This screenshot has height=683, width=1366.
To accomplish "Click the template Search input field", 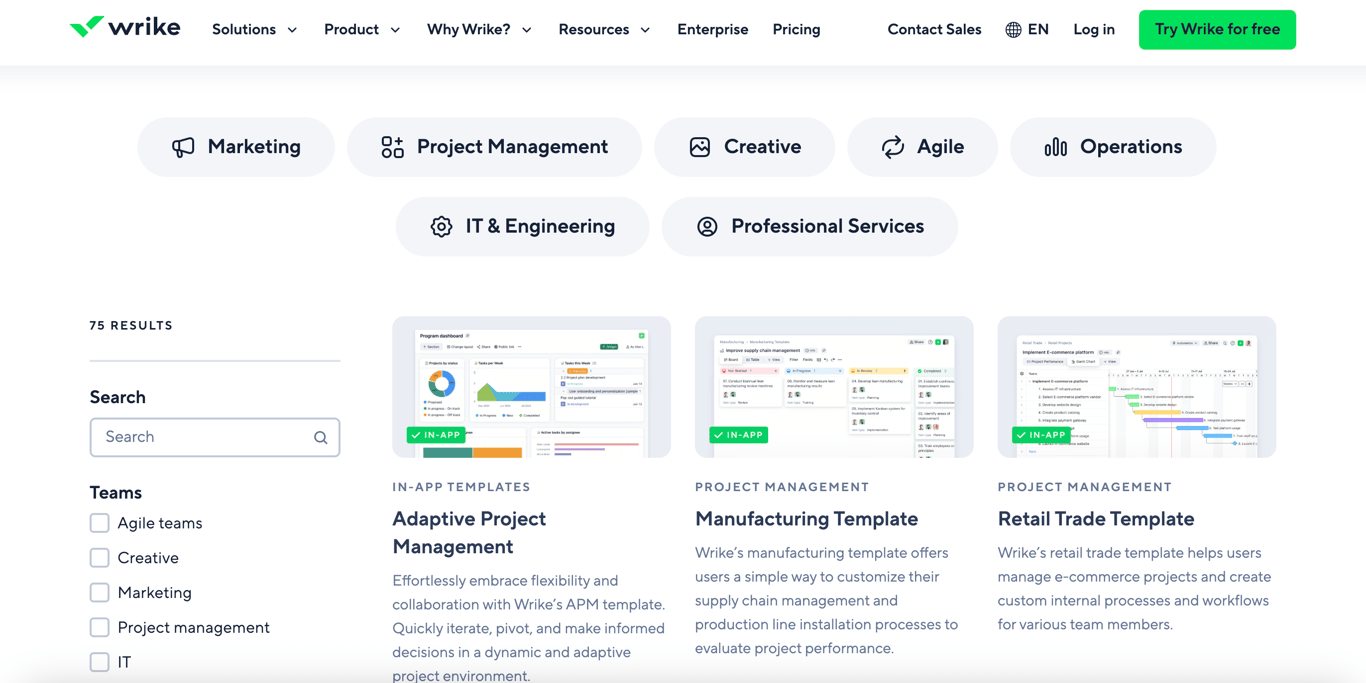I will click(215, 438).
